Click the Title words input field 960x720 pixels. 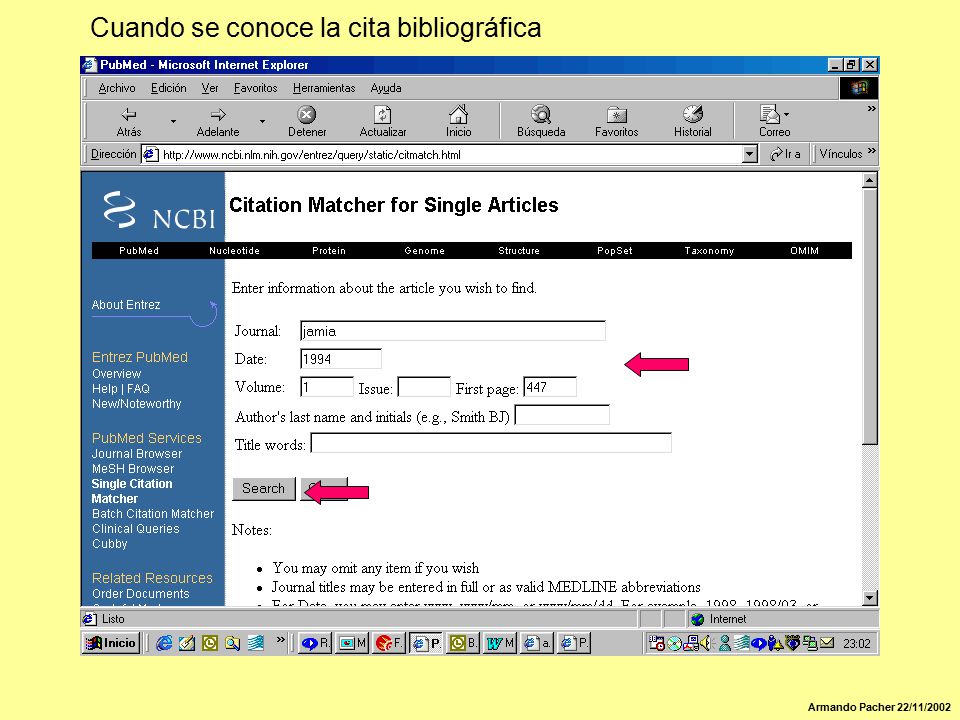coord(491,443)
